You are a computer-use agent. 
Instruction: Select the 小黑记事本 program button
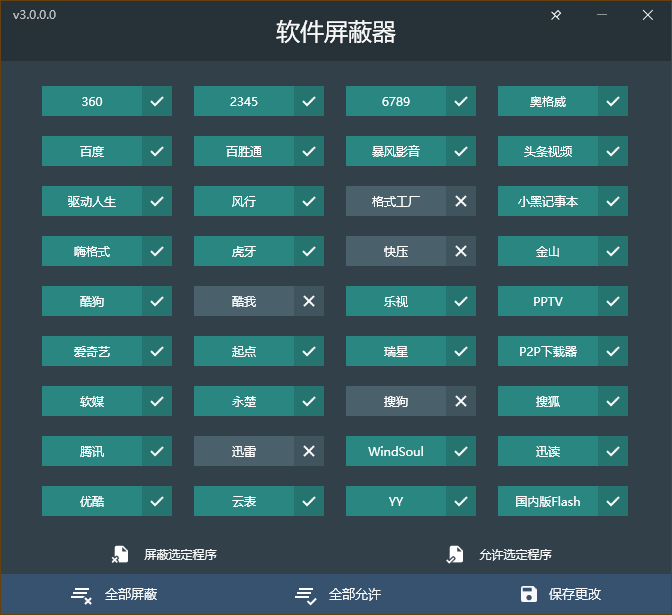(x=548, y=201)
